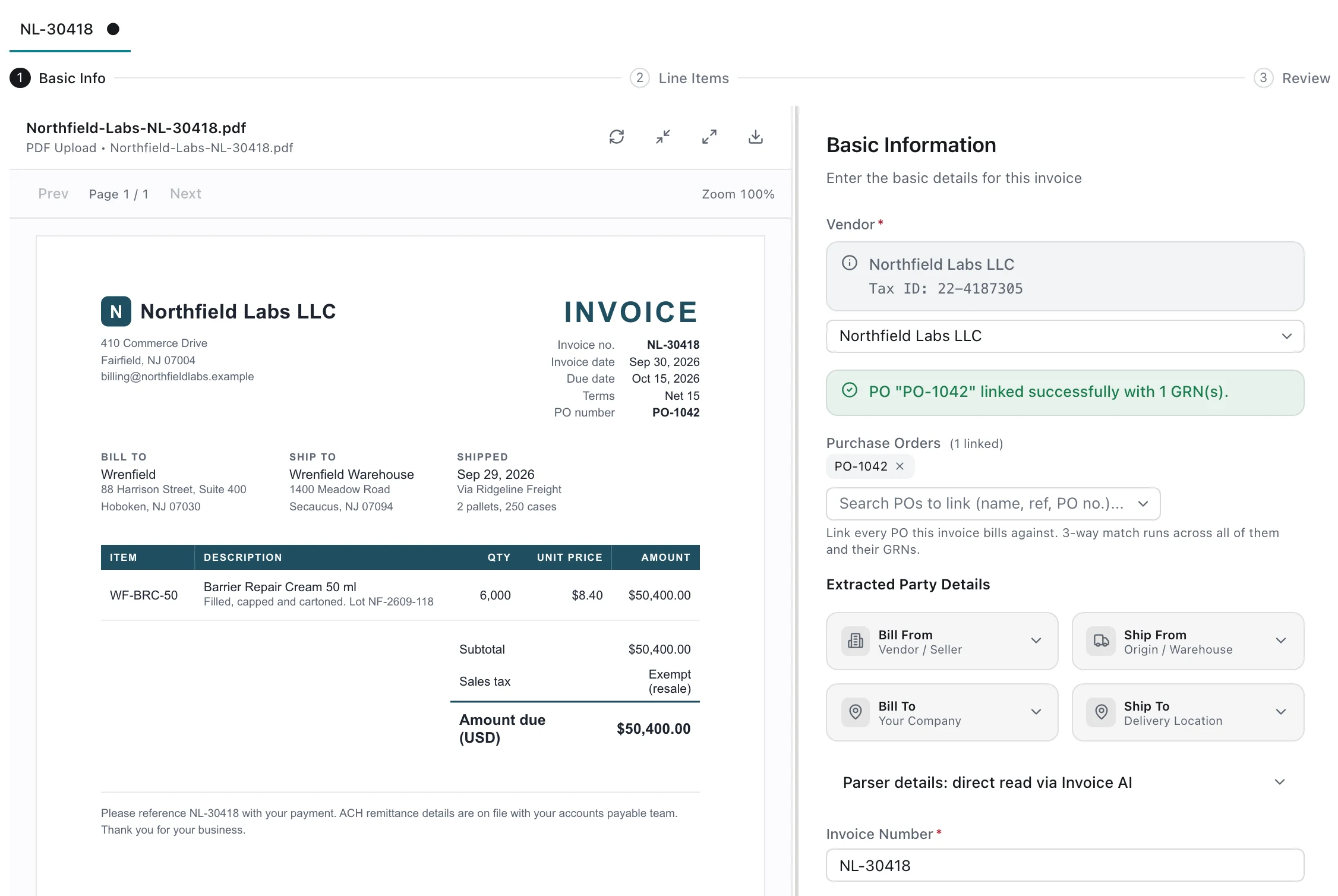The width and height of the screenshot is (1338, 896).
Task: Click the expand viewer fullscreen icon
Action: click(709, 137)
